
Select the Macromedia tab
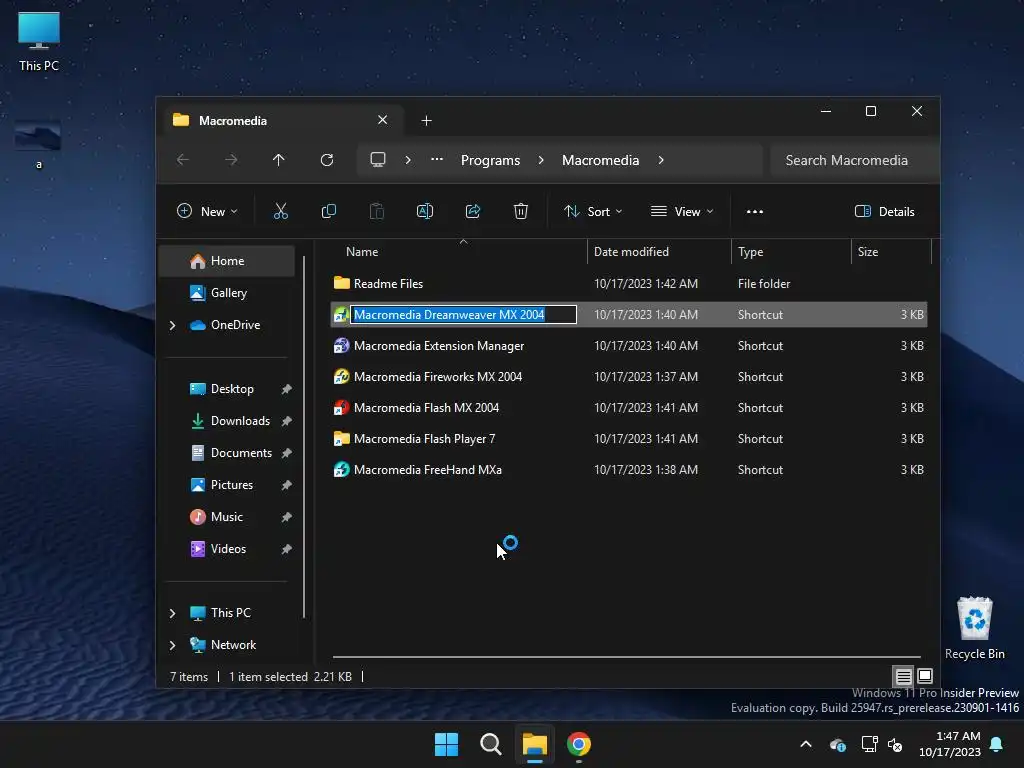tap(281, 121)
